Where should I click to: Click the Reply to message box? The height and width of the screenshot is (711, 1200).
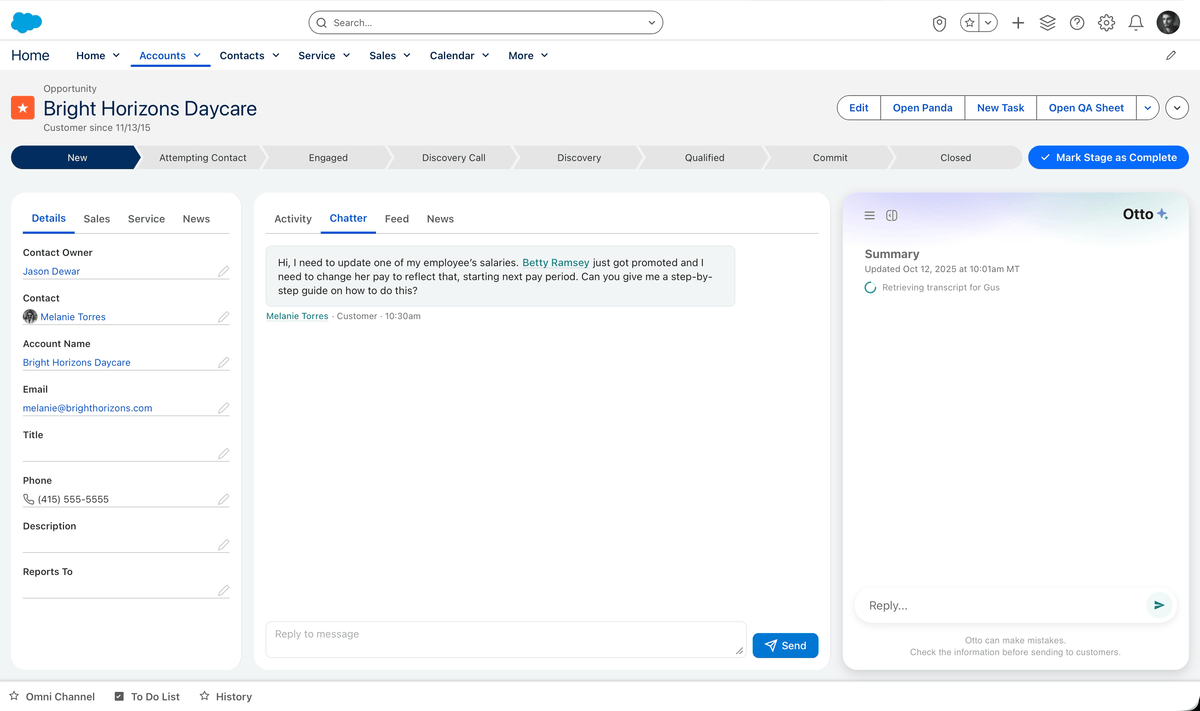tap(505, 640)
